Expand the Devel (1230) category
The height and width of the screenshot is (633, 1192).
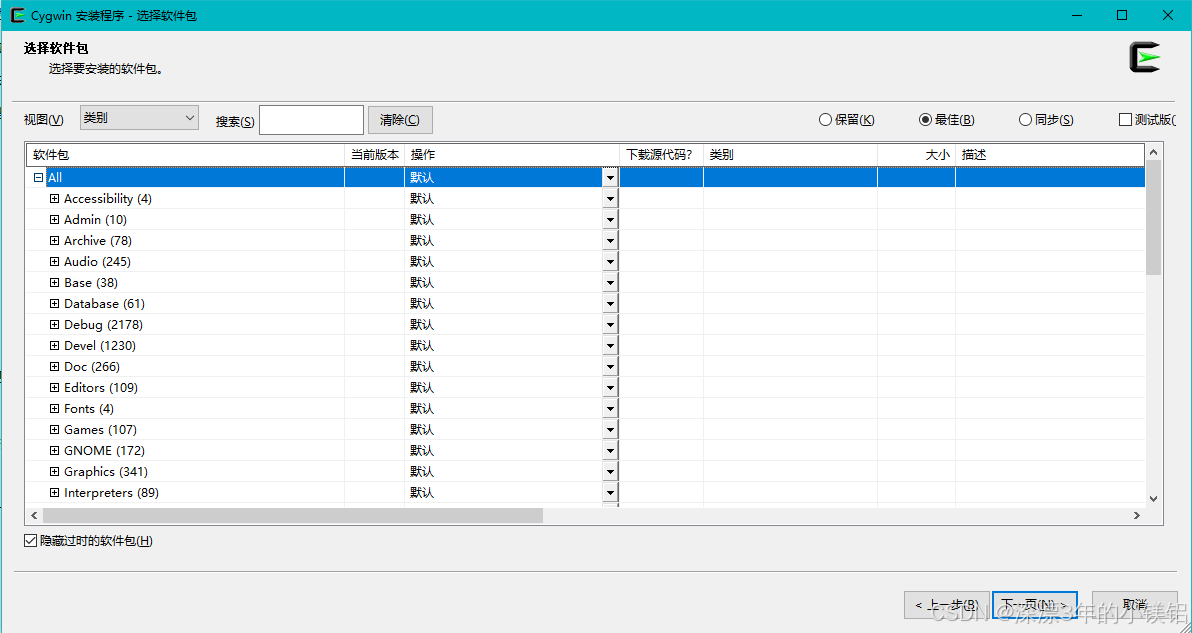[54, 346]
